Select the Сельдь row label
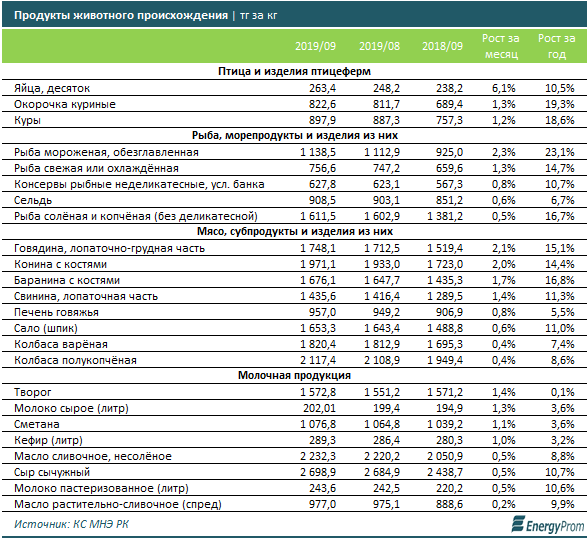587x540 pixels. [33, 200]
